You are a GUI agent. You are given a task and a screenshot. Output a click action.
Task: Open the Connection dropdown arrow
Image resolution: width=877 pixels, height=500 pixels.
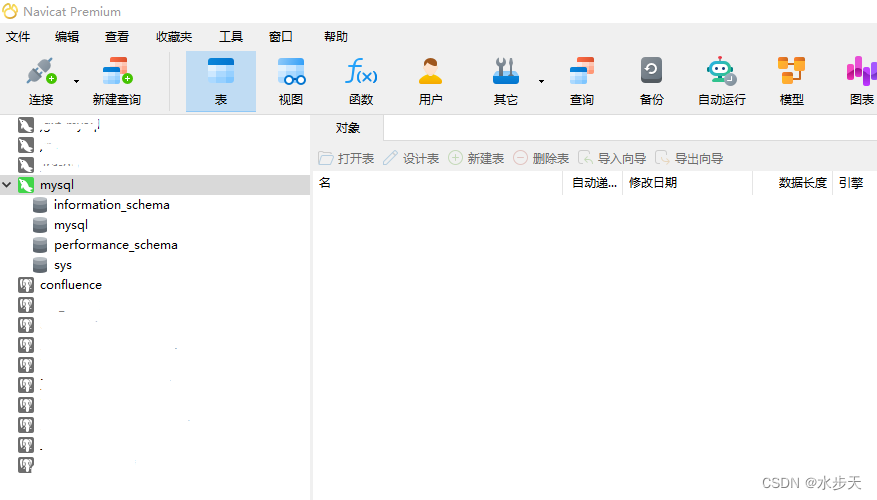[x=77, y=82]
